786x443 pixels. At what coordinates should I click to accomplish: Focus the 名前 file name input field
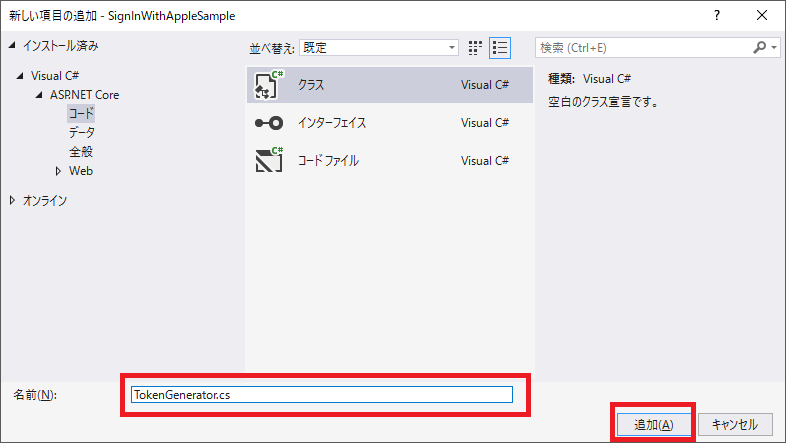coord(322,395)
